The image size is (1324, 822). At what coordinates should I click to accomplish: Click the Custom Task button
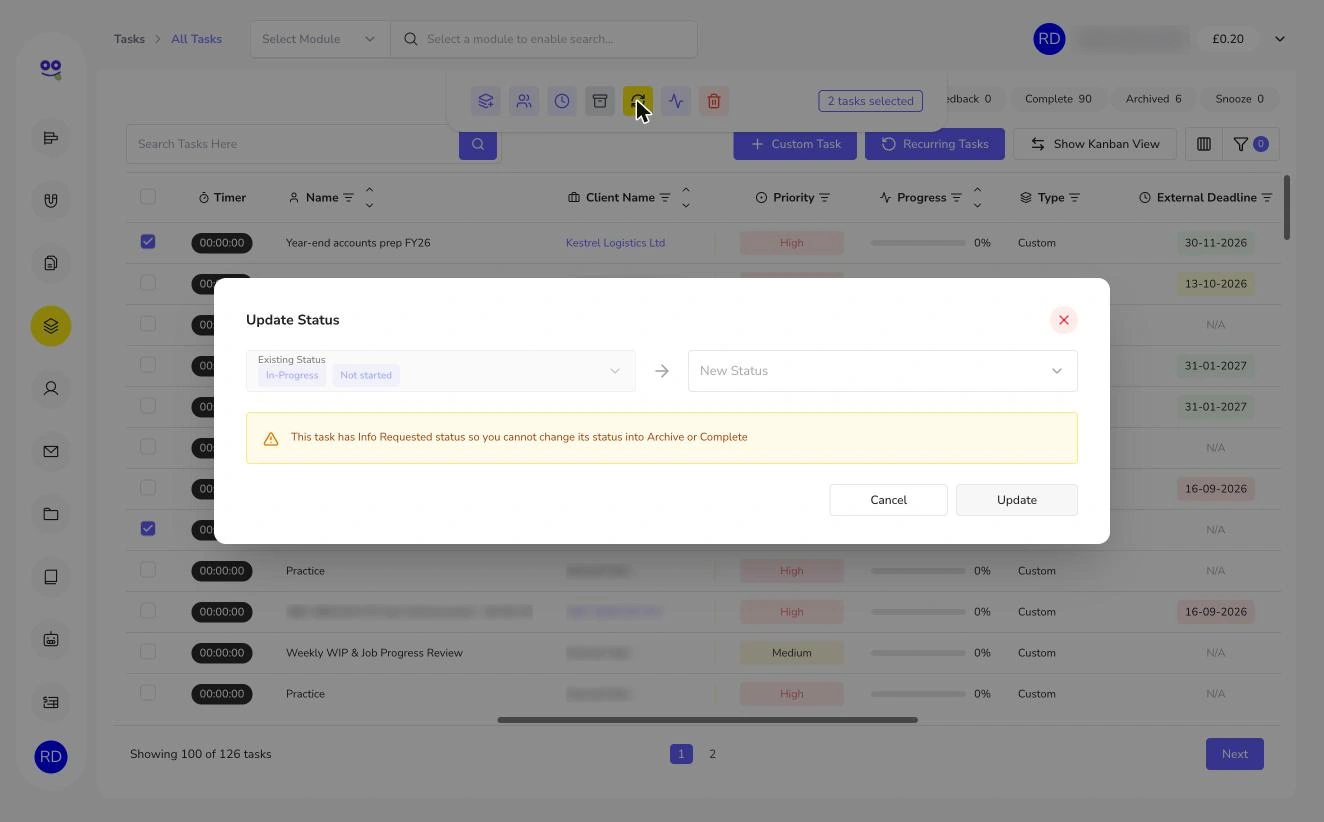tap(795, 144)
